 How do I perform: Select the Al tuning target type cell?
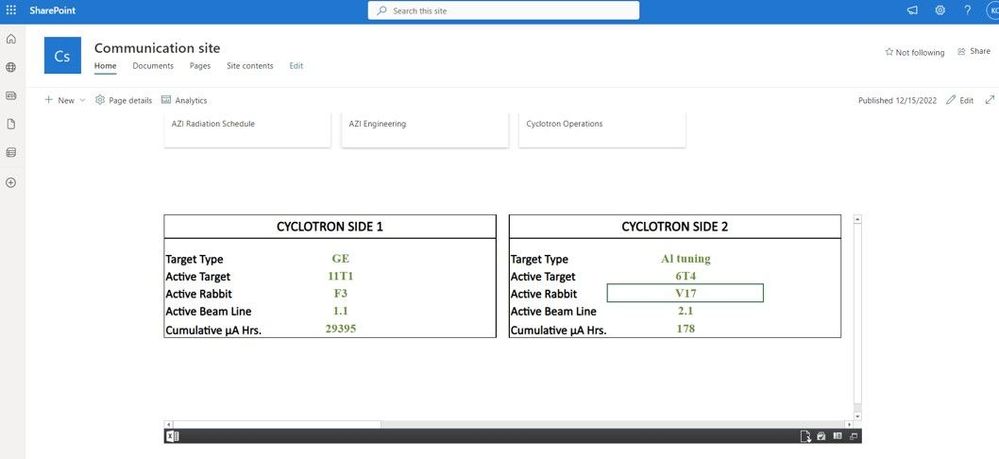click(686, 259)
